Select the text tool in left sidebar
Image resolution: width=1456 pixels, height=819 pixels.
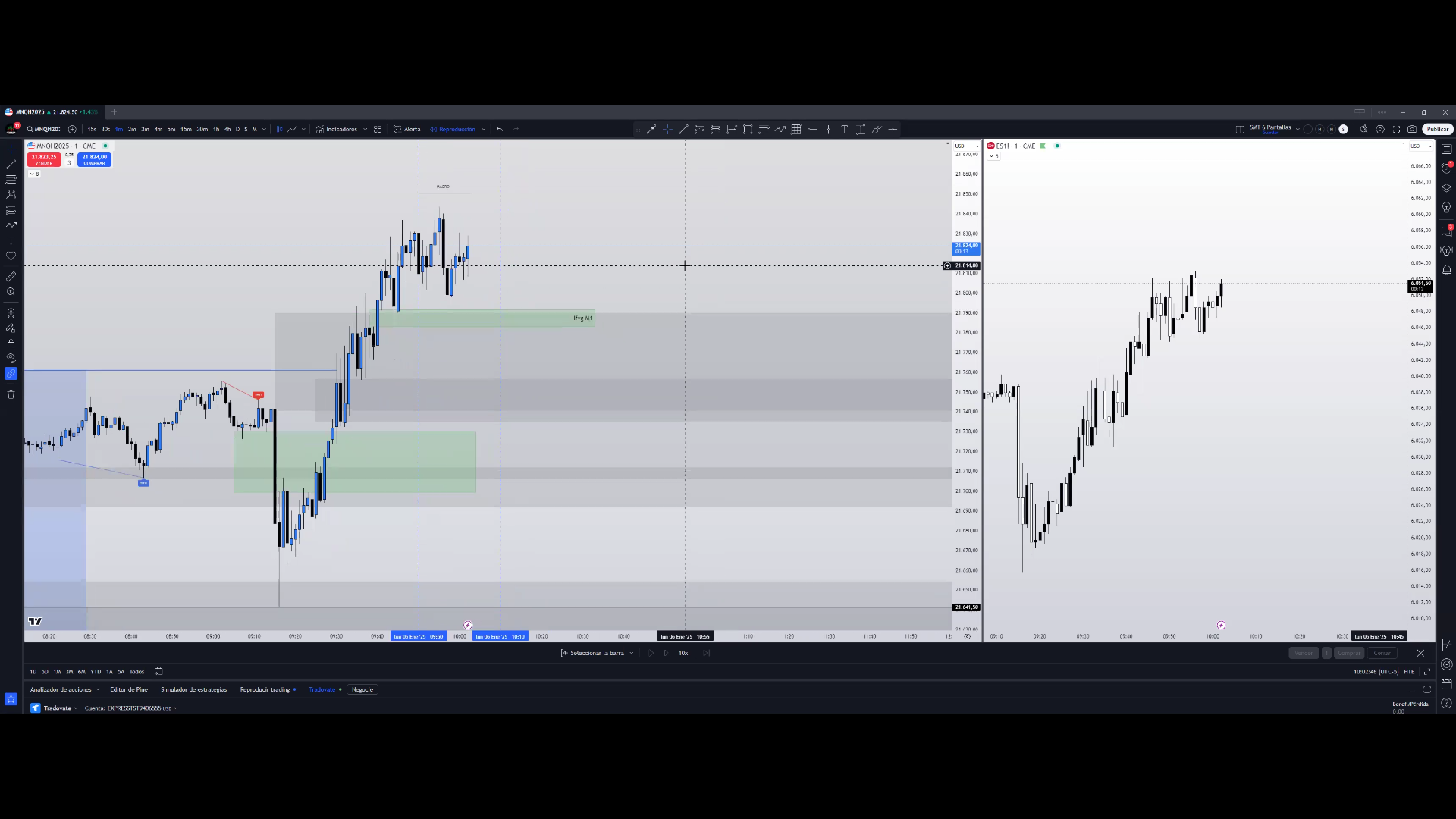click(x=11, y=240)
